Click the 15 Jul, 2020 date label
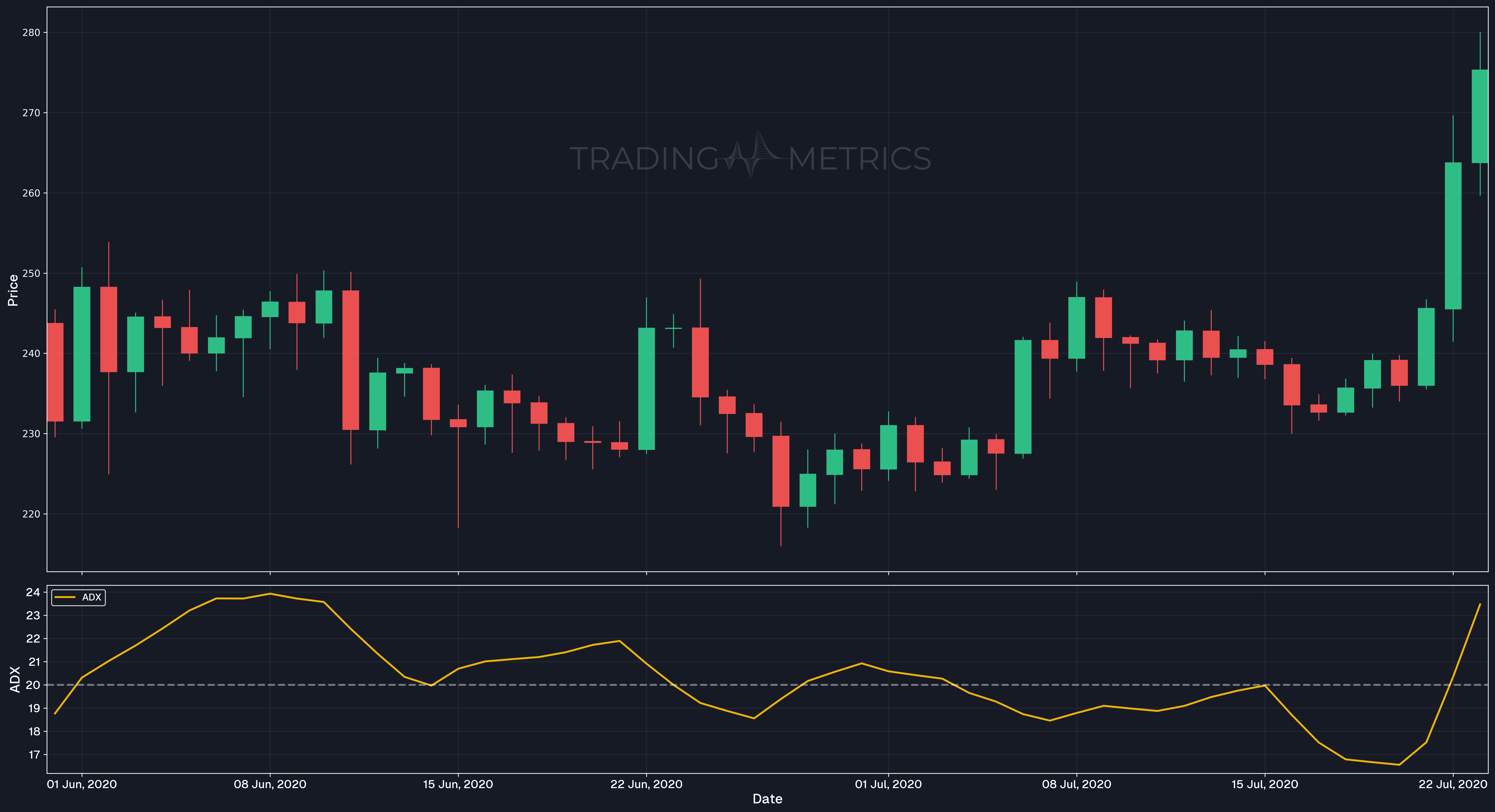 coord(1264,784)
